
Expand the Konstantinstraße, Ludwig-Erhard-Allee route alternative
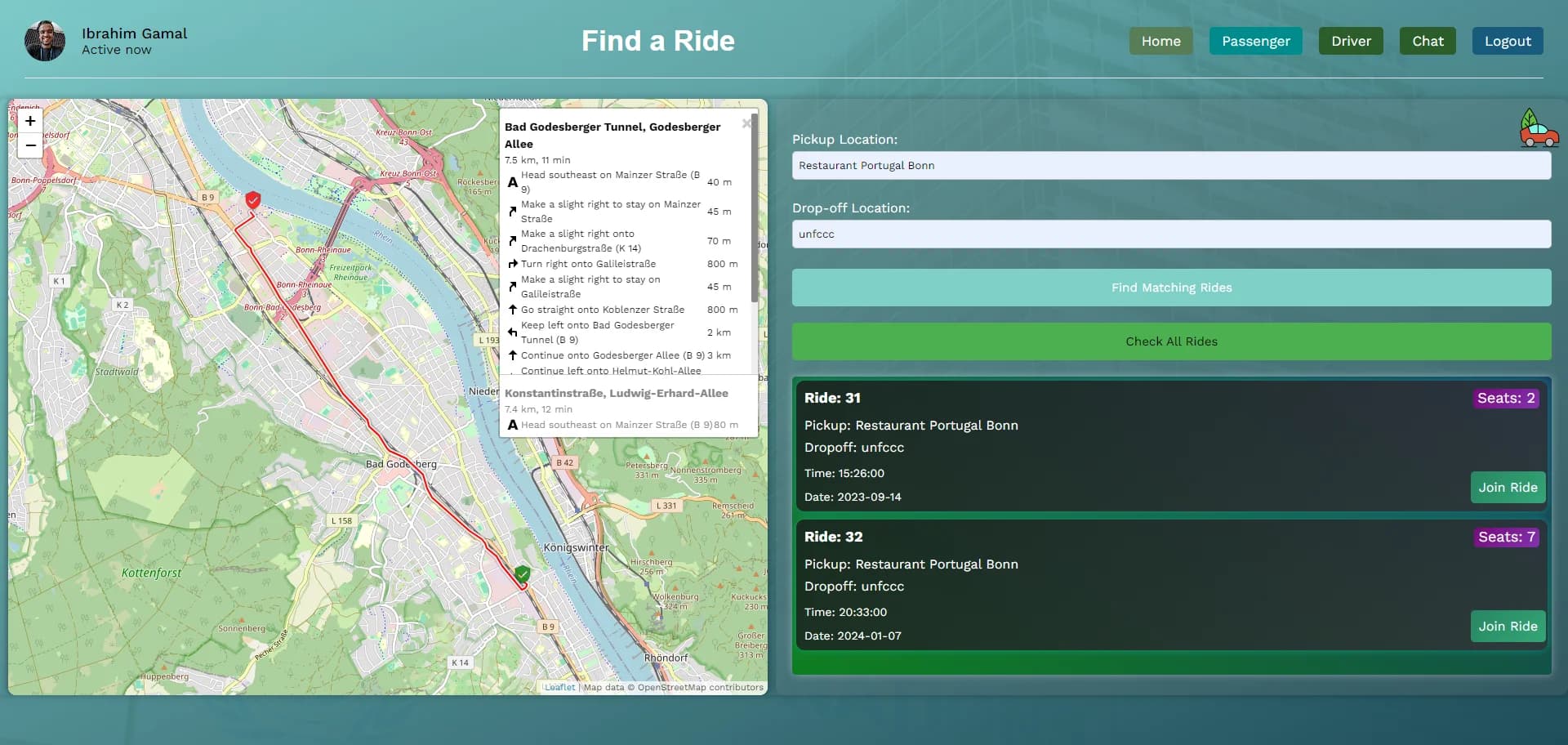pos(616,393)
